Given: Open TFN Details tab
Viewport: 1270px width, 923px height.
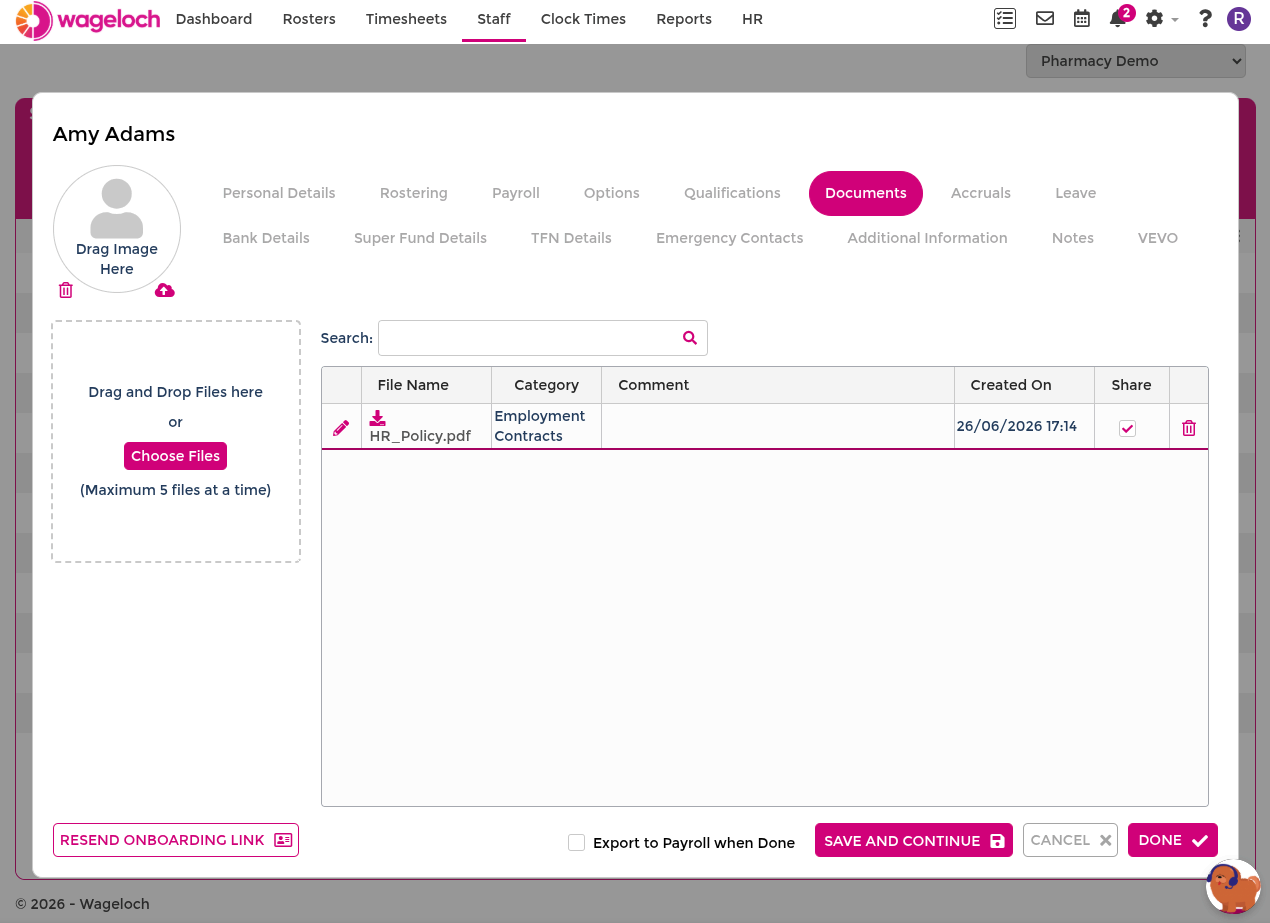Looking at the screenshot, I should click(x=571, y=238).
